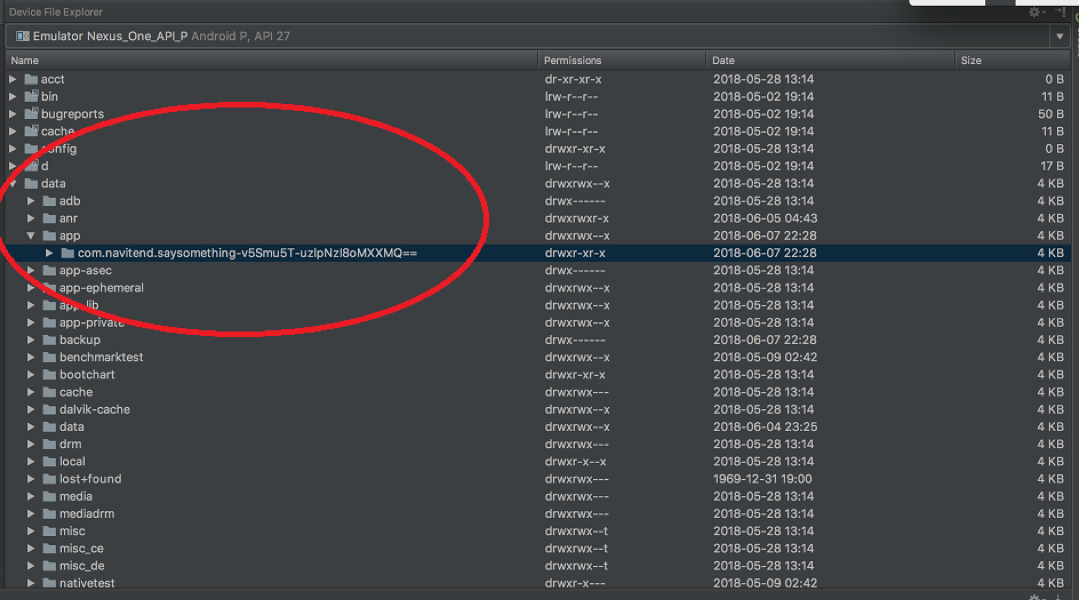Open the emulator device dropdown arrow
Image resolution: width=1079 pixels, height=600 pixels.
point(1059,37)
